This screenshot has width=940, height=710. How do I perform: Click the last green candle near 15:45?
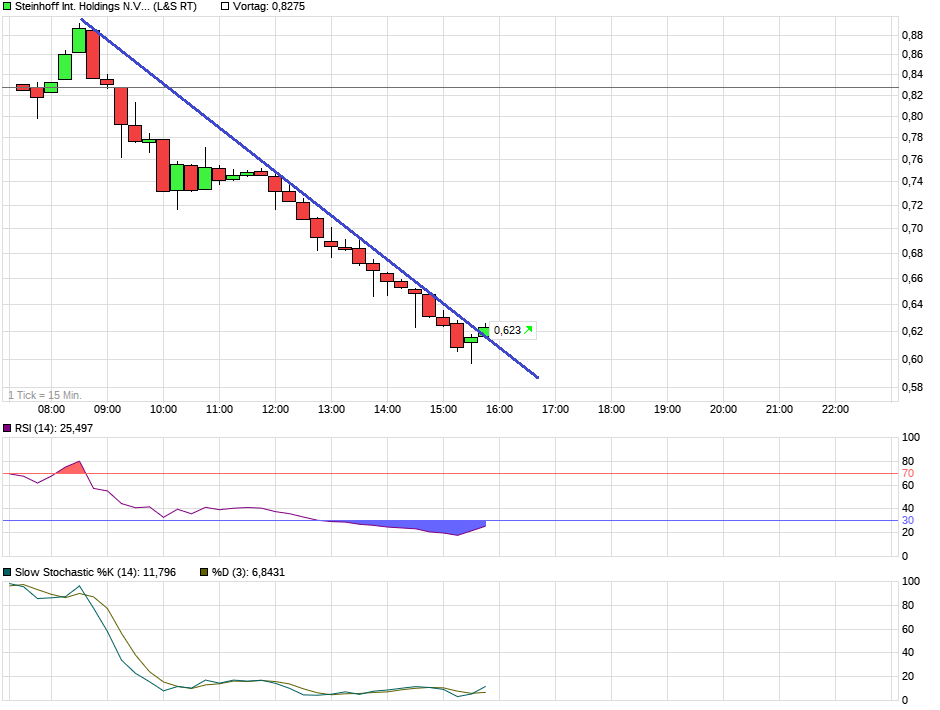(x=484, y=331)
